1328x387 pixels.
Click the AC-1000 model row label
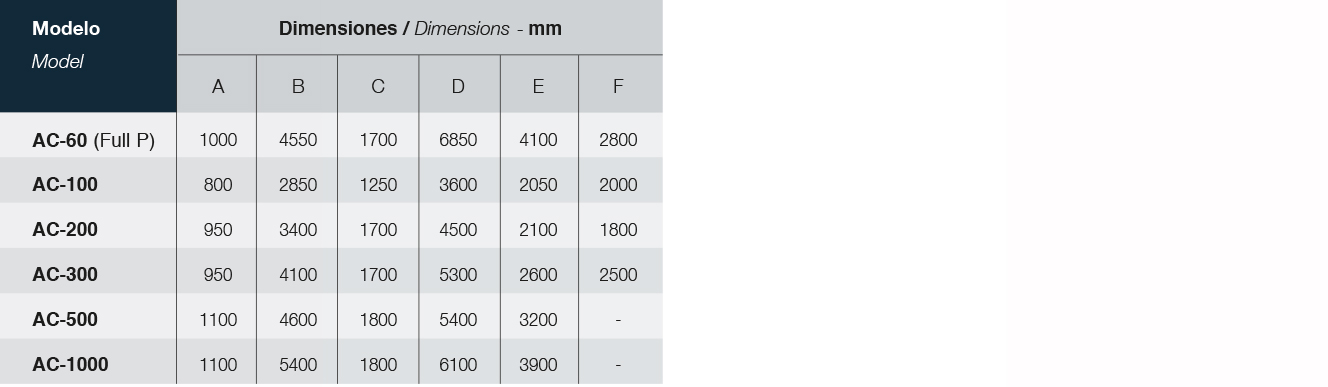pyautogui.click(x=70, y=365)
